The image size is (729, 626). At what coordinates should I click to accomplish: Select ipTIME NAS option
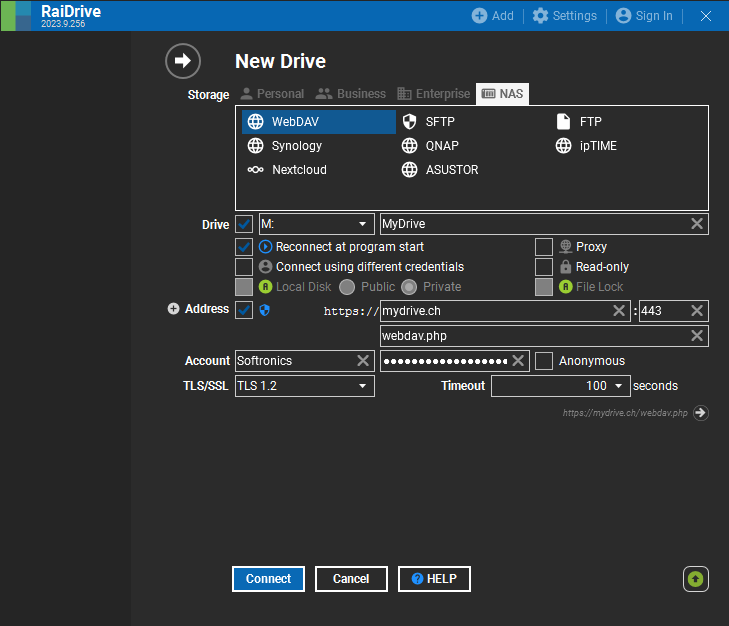pyautogui.click(x=586, y=146)
